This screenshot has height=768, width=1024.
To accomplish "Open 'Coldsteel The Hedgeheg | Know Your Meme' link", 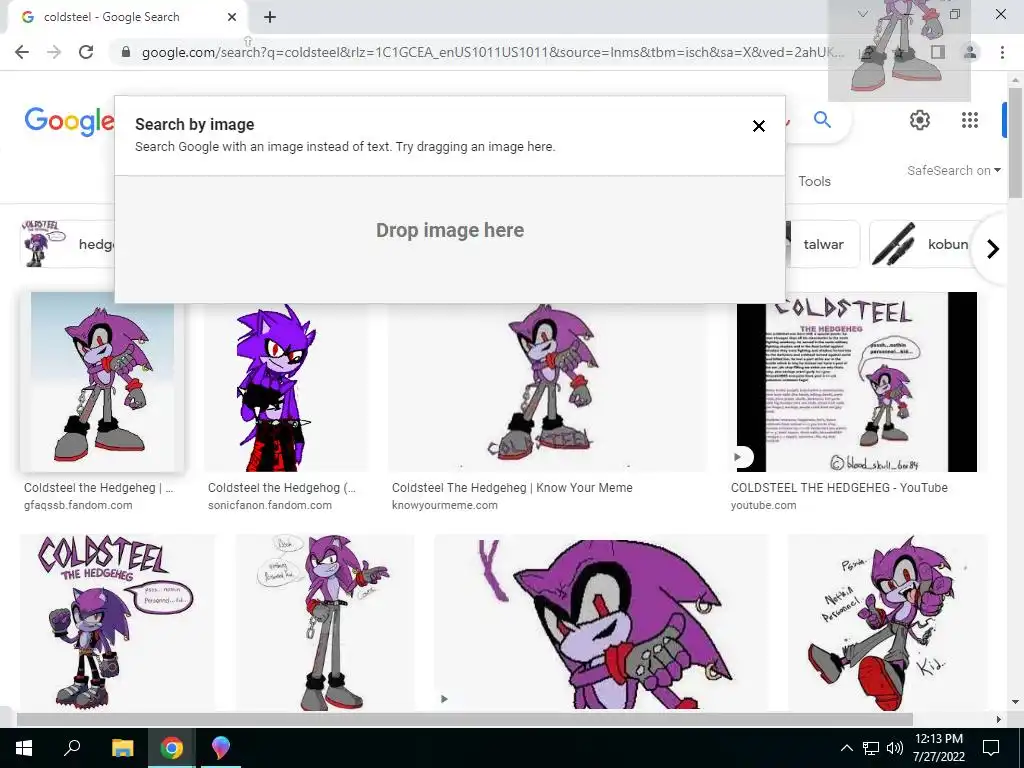I will pos(512,488).
